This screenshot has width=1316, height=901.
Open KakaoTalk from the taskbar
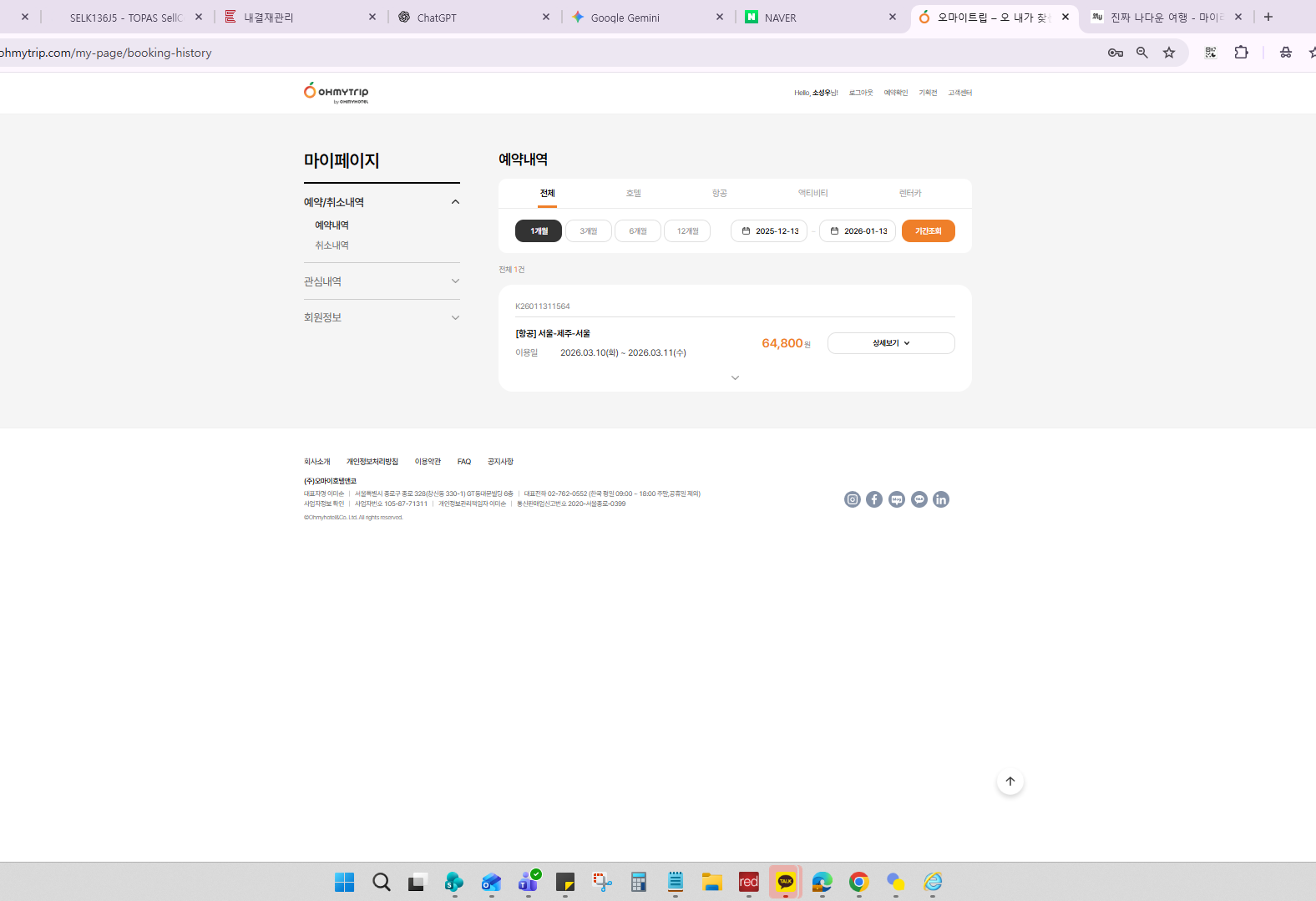(786, 882)
